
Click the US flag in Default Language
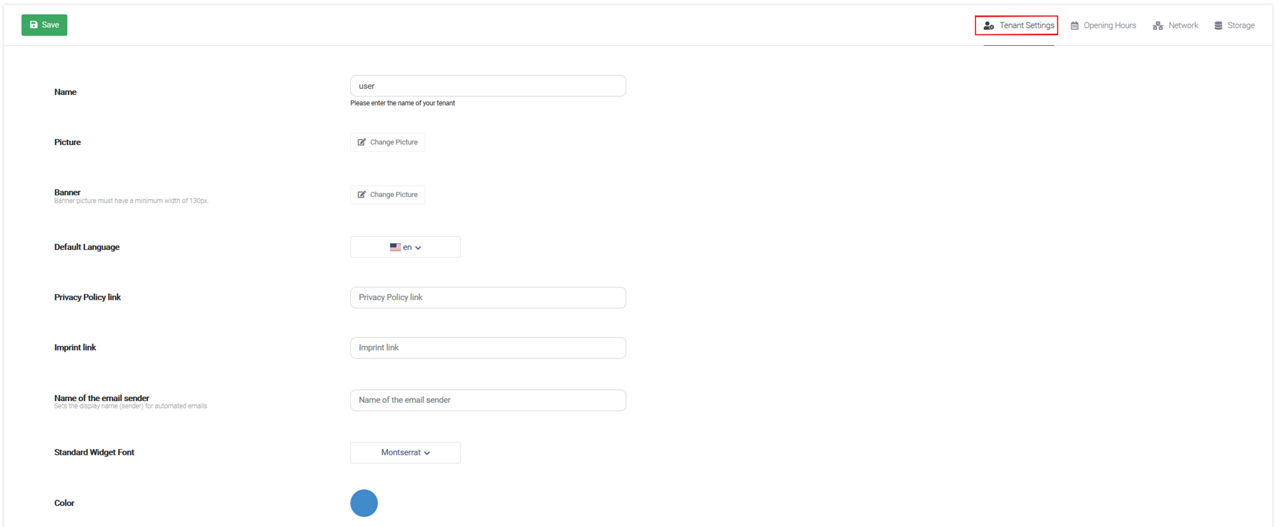click(x=395, y=247)
